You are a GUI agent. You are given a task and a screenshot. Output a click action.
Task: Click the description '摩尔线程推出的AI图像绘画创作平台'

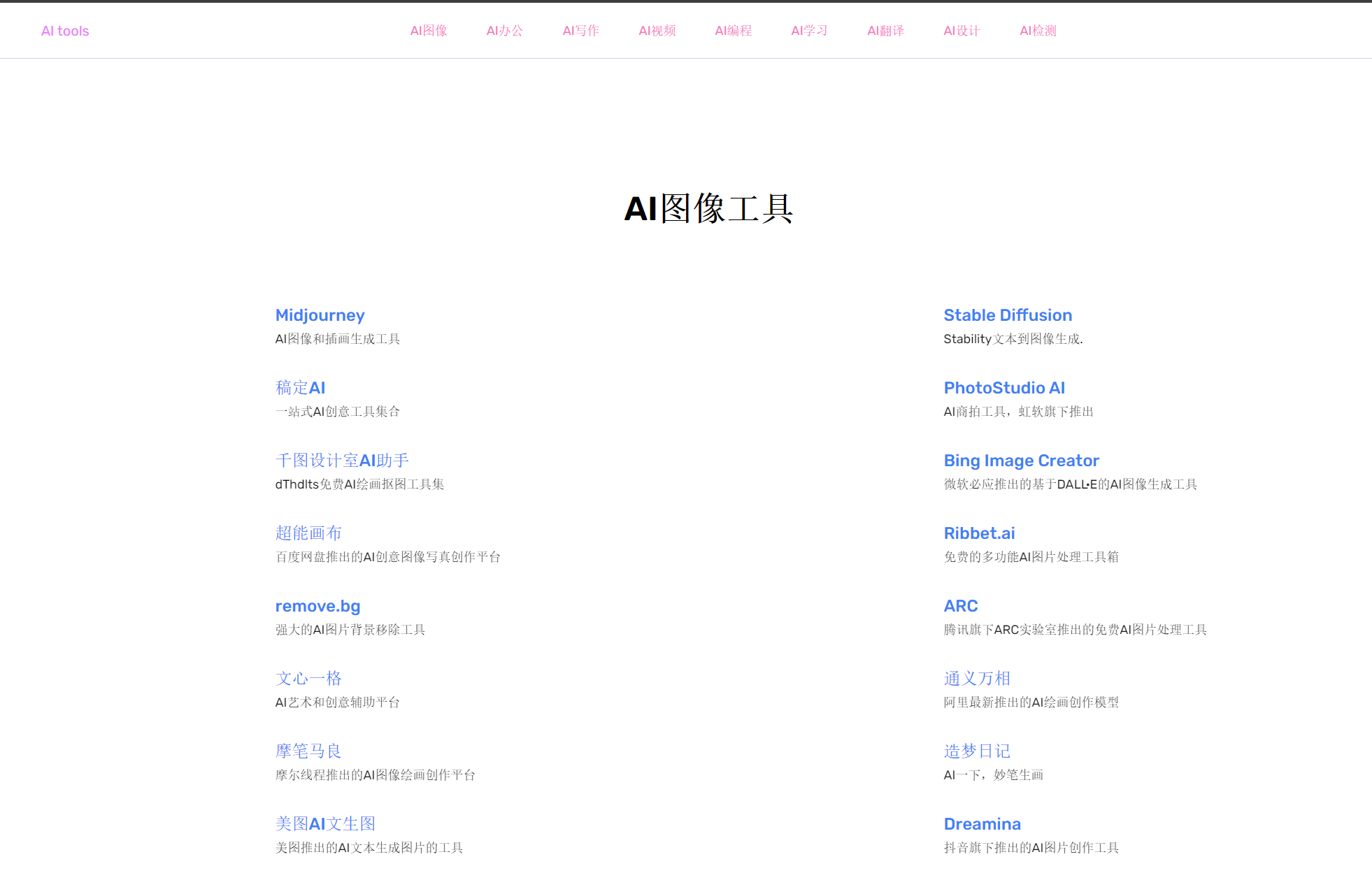(x=376, y=775)
